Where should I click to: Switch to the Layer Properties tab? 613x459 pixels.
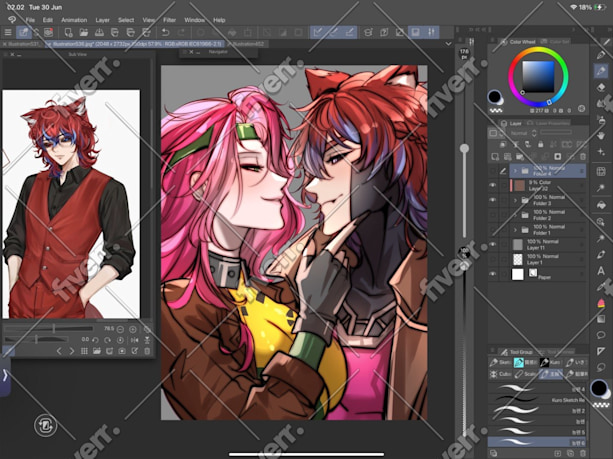point(548,123)
